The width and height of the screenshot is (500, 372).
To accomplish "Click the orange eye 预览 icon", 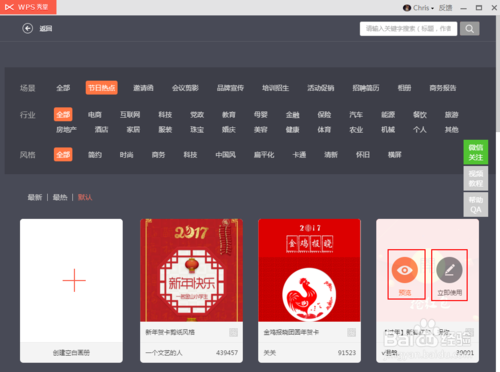I will click(404, 270).
